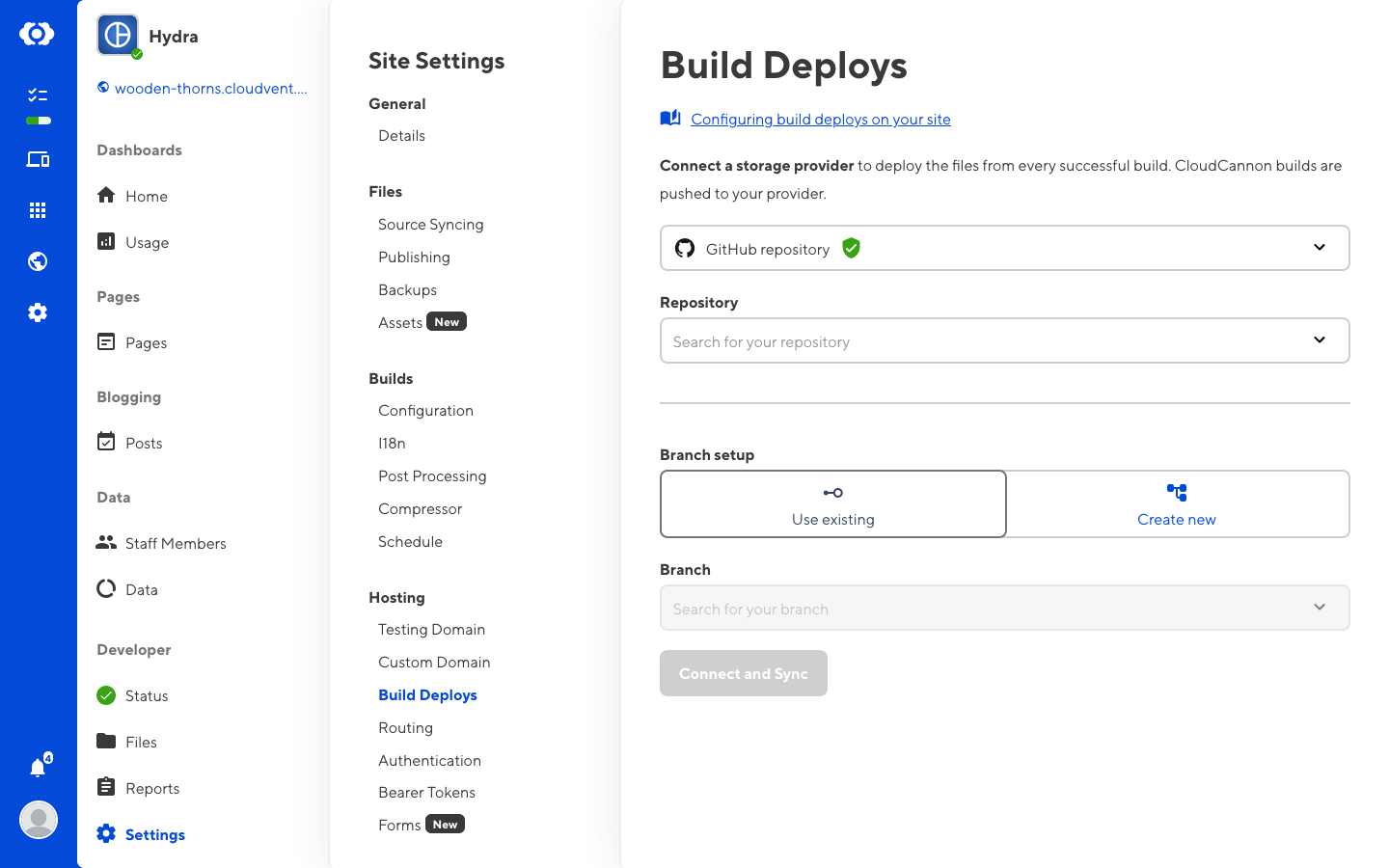Open Configuring build deploys documentation link
The height and width of the screenshot is (868, 1389).
point(821,120)
